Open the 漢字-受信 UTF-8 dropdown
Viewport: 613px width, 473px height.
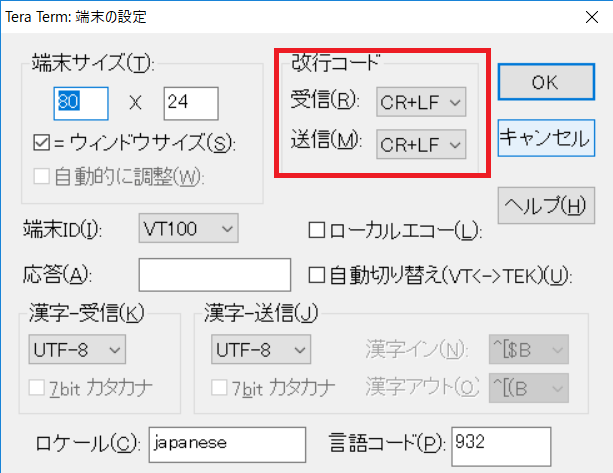click(77, 349)
